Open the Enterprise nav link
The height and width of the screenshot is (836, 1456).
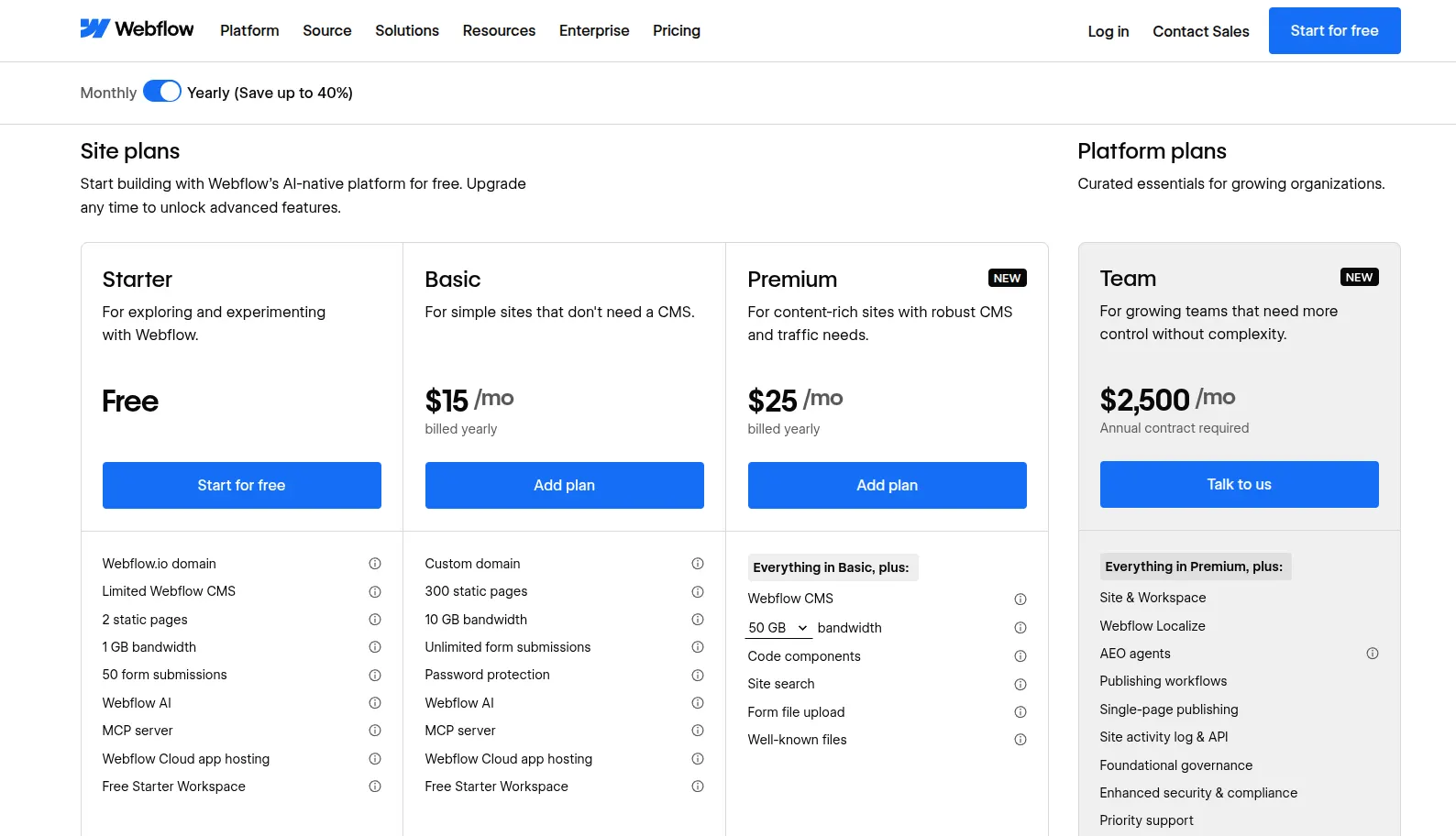click(594, 30)
